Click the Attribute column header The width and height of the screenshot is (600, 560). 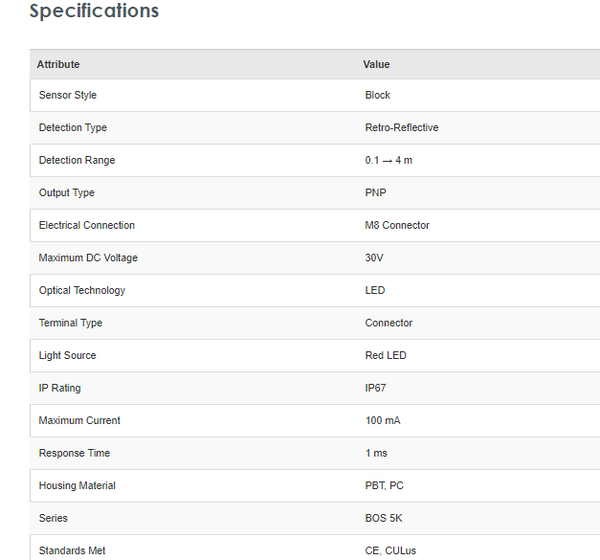coord(58,64)
